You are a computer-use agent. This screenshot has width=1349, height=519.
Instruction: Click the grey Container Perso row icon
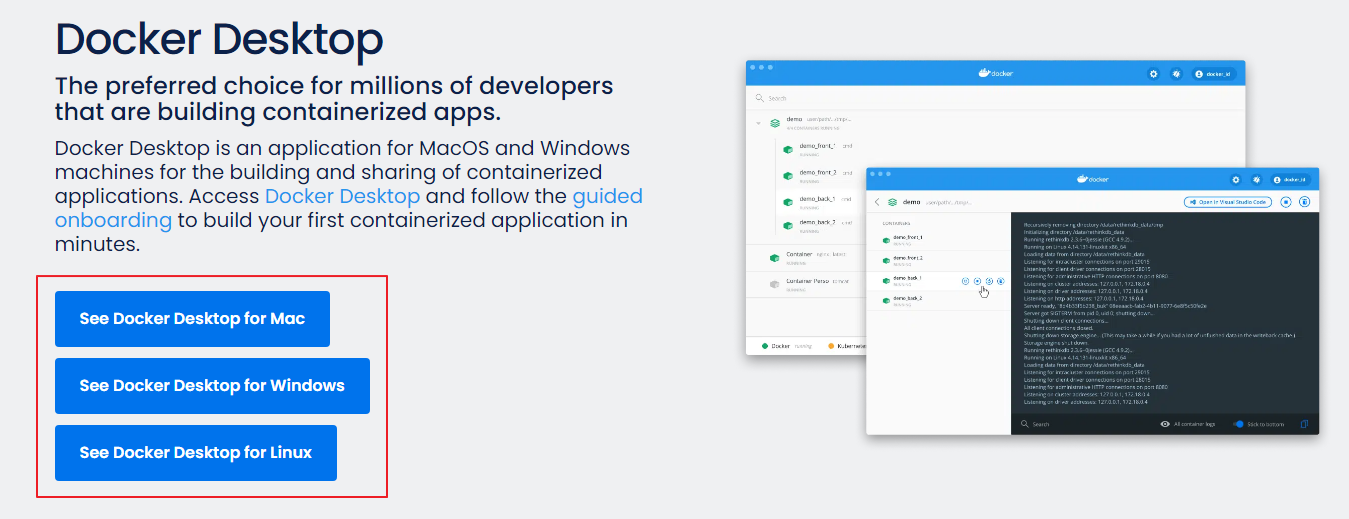774,285
